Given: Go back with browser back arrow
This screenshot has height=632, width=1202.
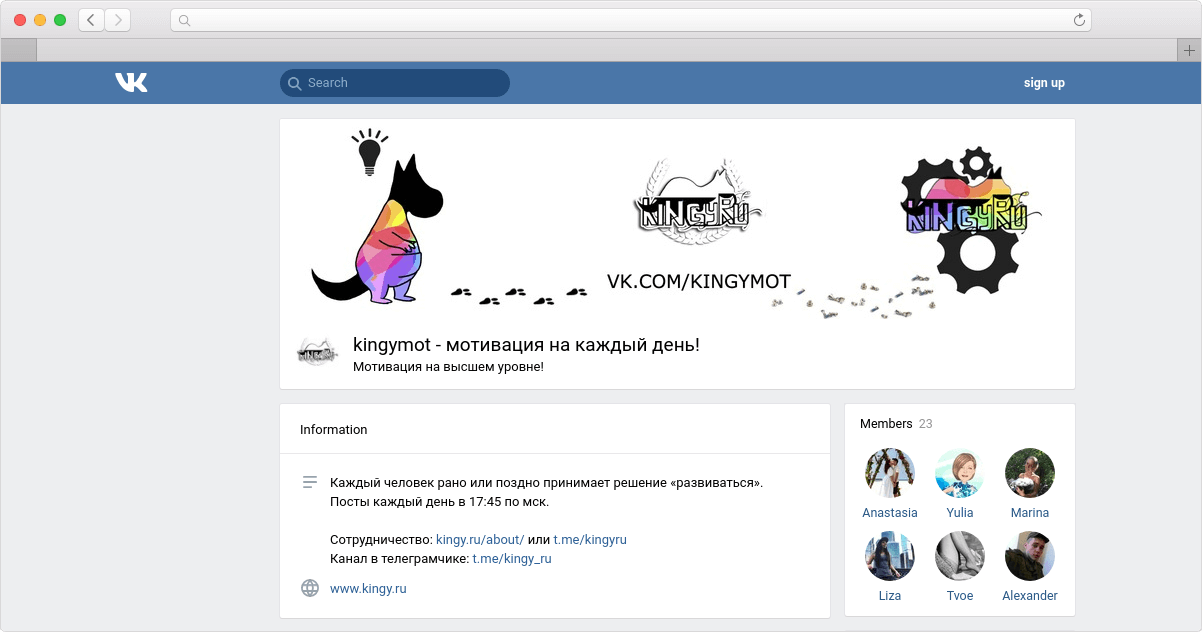Looking at the screenshot, I should coord(91,20).
